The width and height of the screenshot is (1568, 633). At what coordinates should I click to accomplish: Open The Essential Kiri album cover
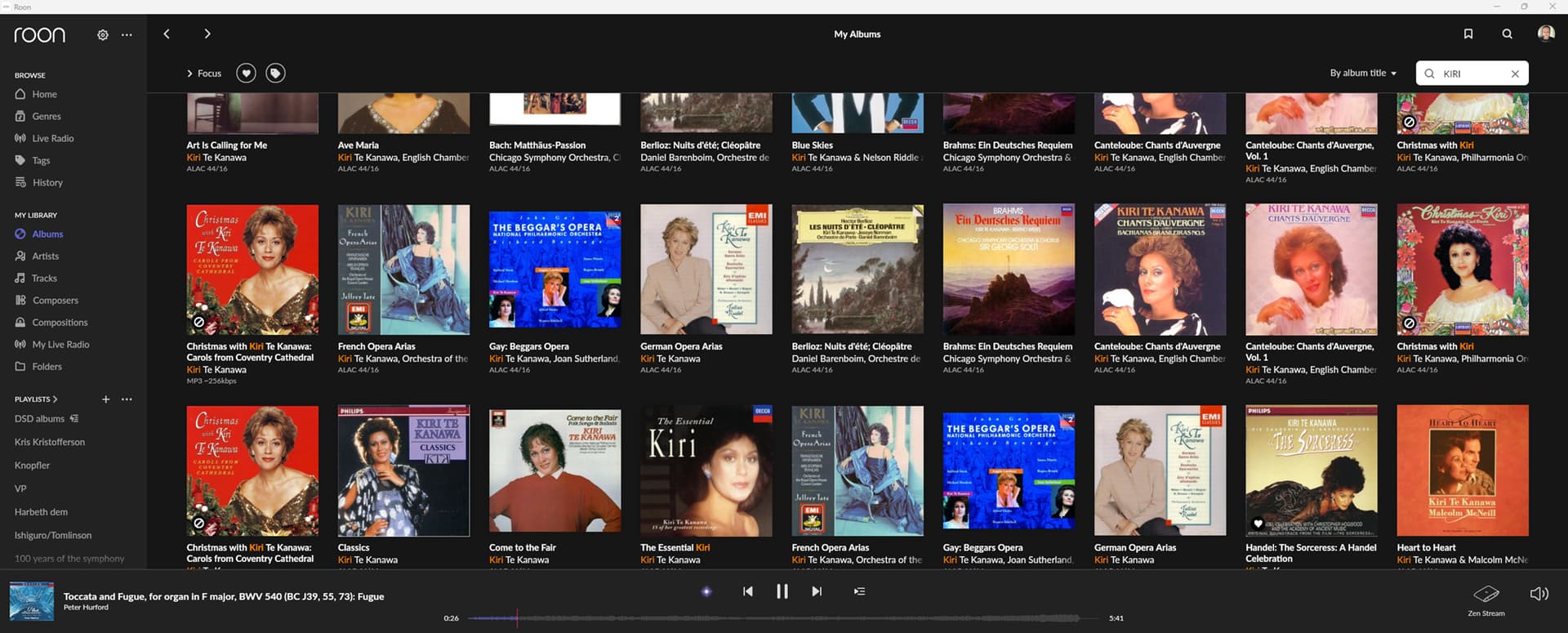706,471
